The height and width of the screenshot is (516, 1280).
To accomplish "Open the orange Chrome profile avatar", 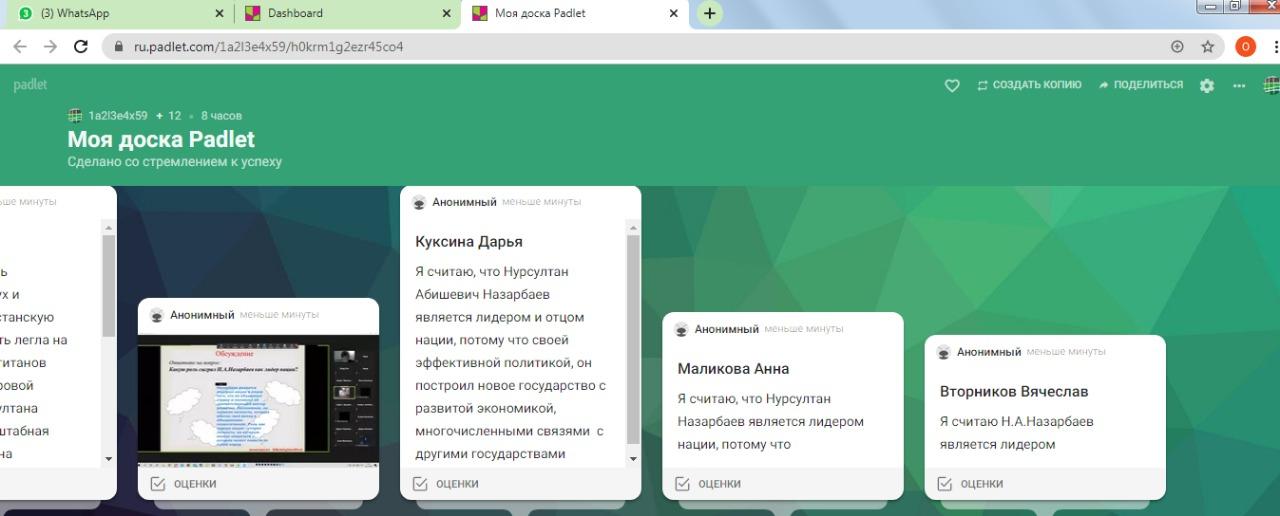I will pos(1245,47).
